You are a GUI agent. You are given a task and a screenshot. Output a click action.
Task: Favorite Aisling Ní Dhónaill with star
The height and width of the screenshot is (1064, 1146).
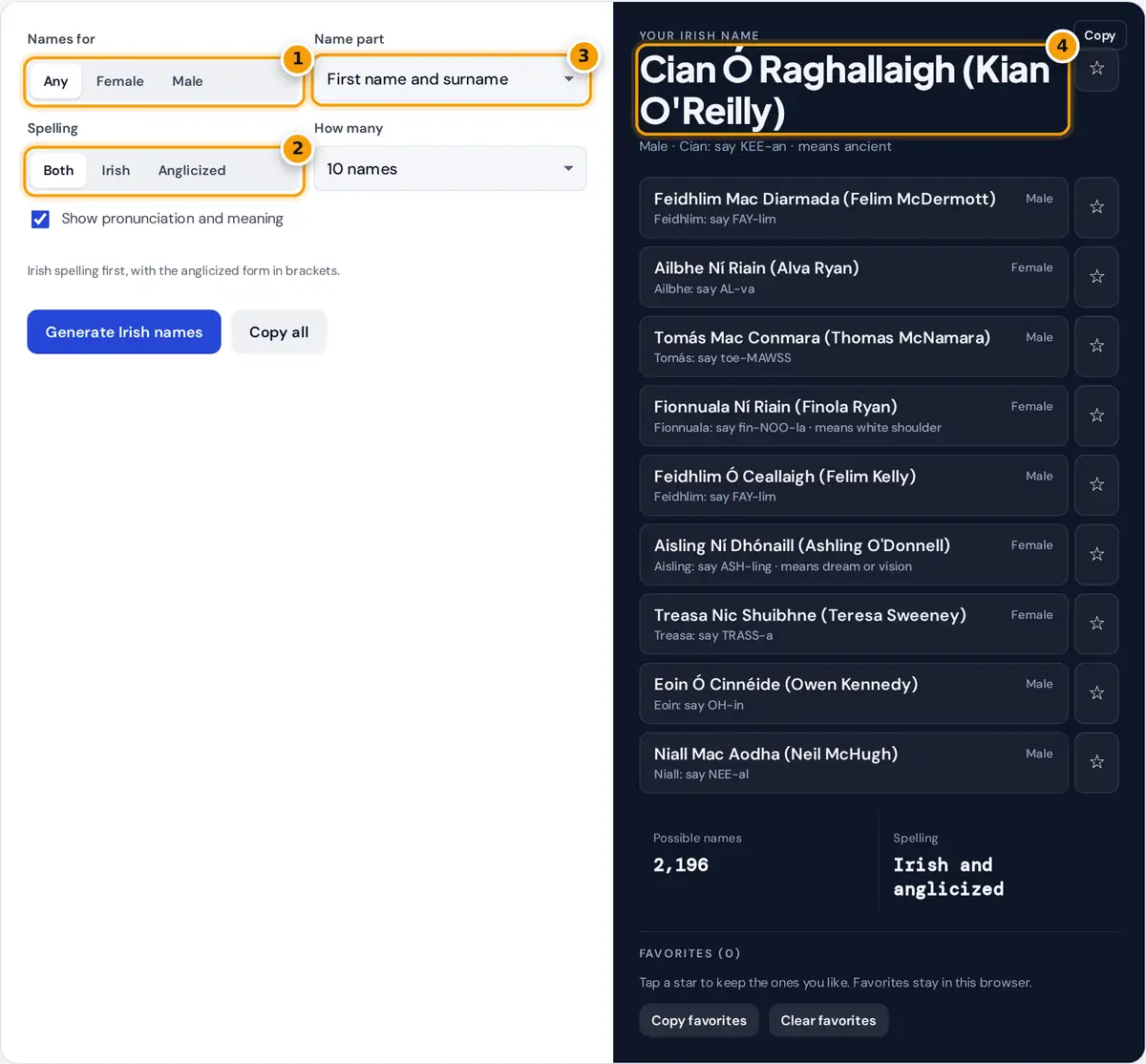tap(1096, 554)
